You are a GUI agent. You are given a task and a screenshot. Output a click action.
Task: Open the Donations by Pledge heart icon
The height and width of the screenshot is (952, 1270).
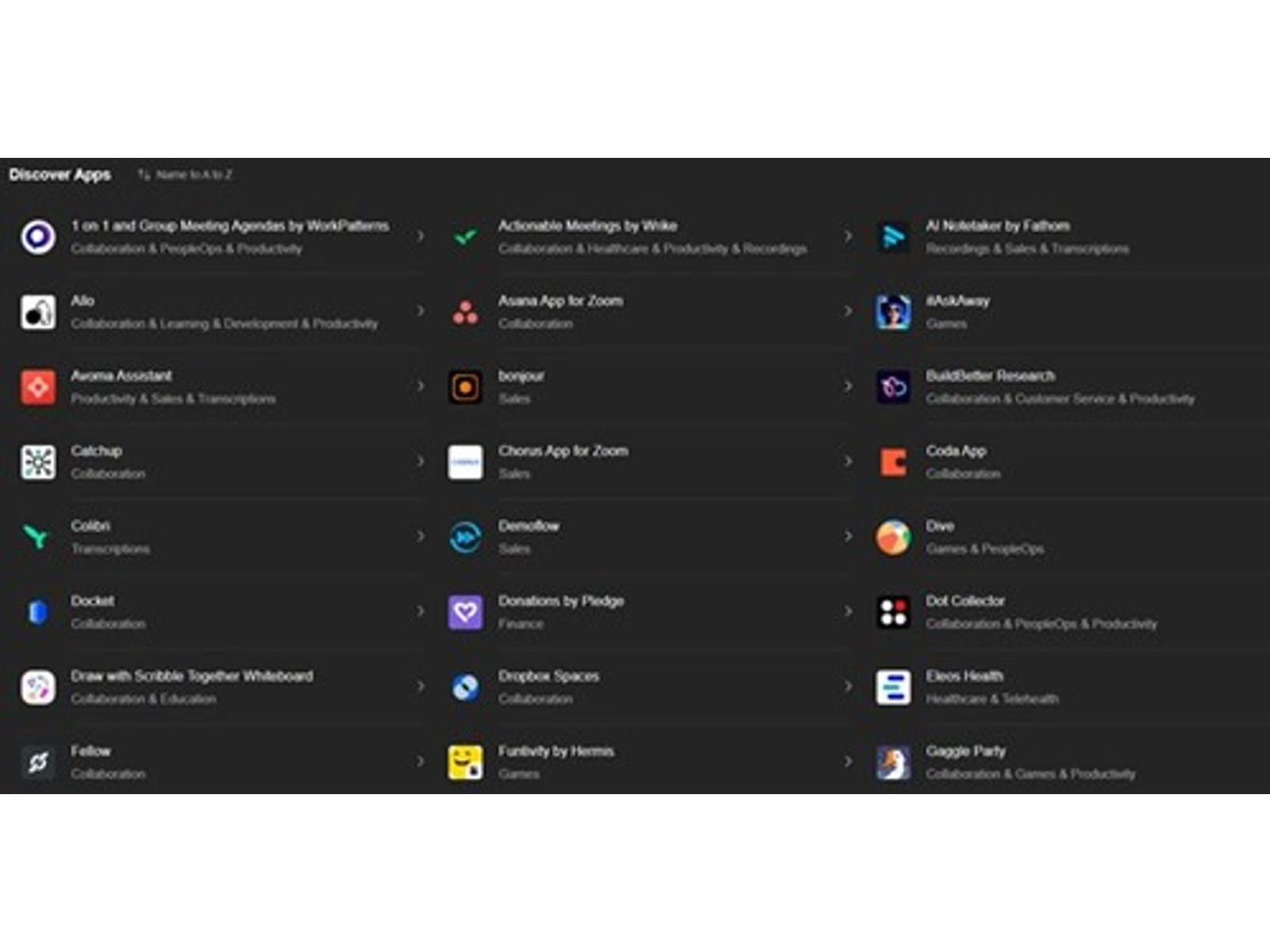coord(465,612)
